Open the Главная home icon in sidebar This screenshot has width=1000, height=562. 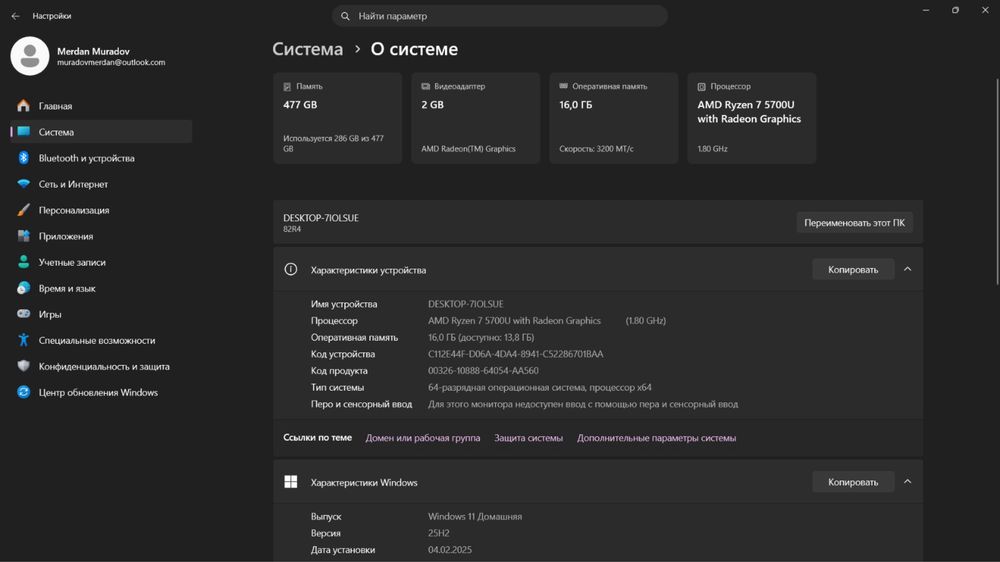tap(24, 106)
